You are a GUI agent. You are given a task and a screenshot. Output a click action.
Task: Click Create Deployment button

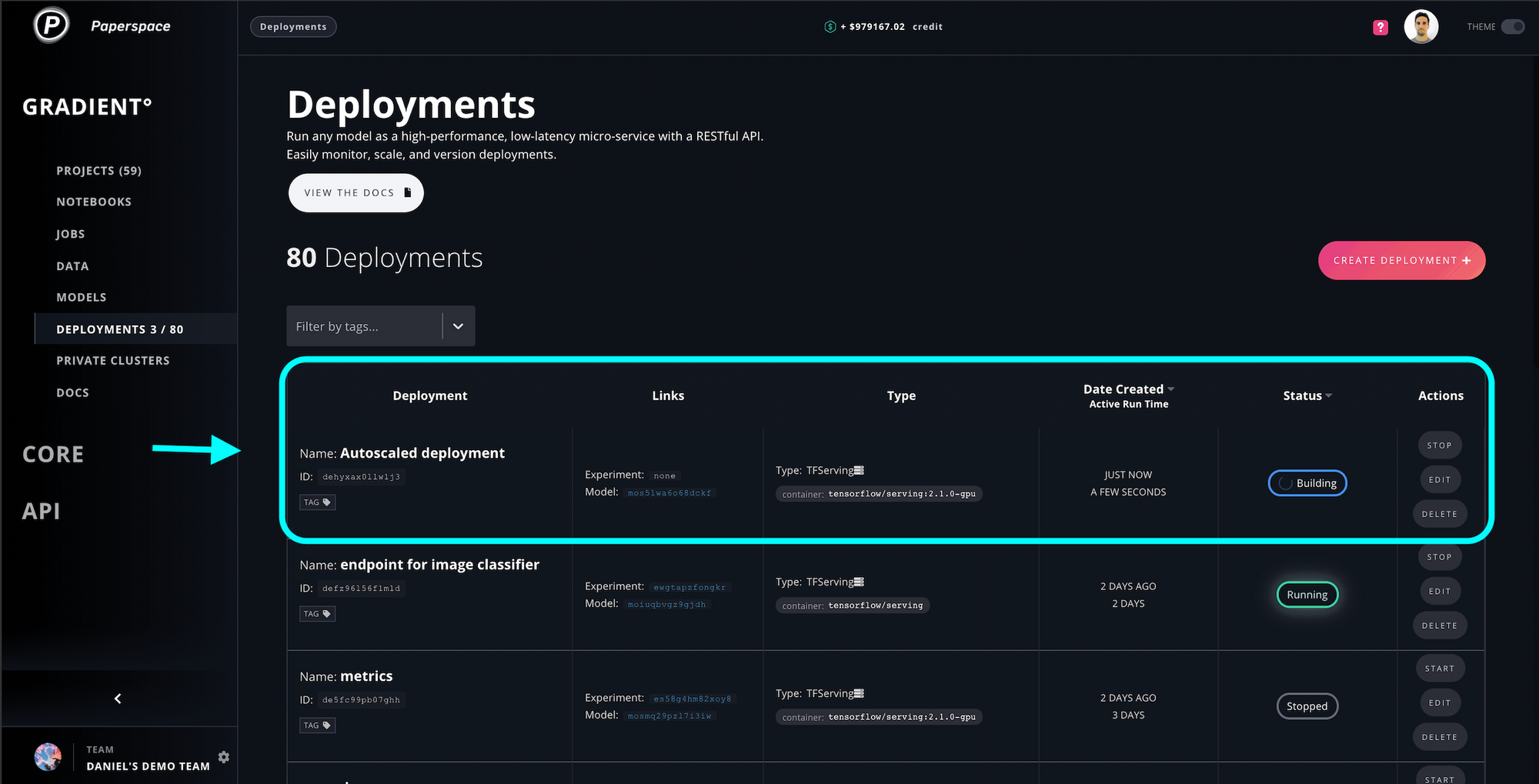coord(1402,261)
